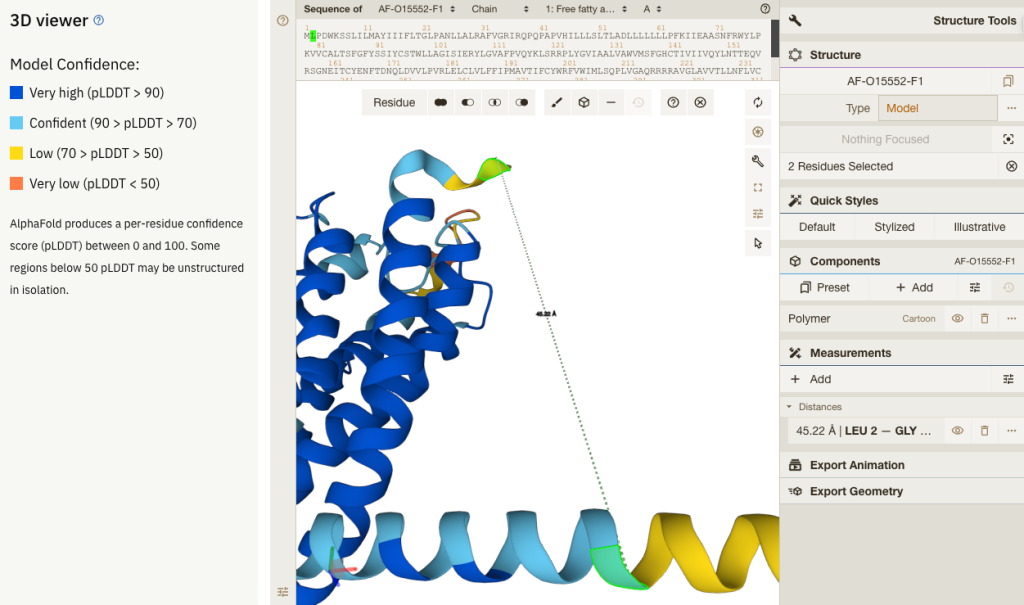Toggle visibility of Polymer component
Screen dimensions: 1024x605
[957, 319]
